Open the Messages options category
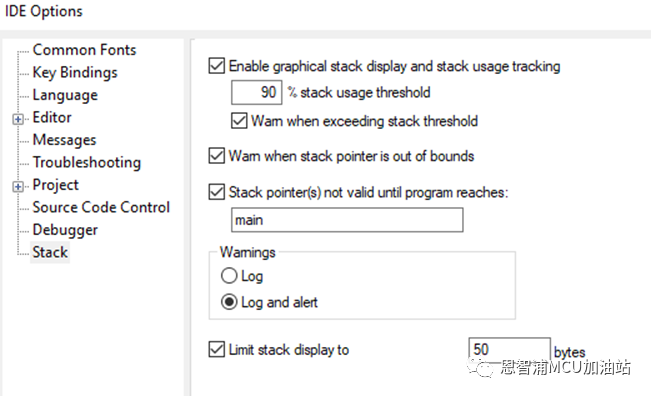 (64, 140)
